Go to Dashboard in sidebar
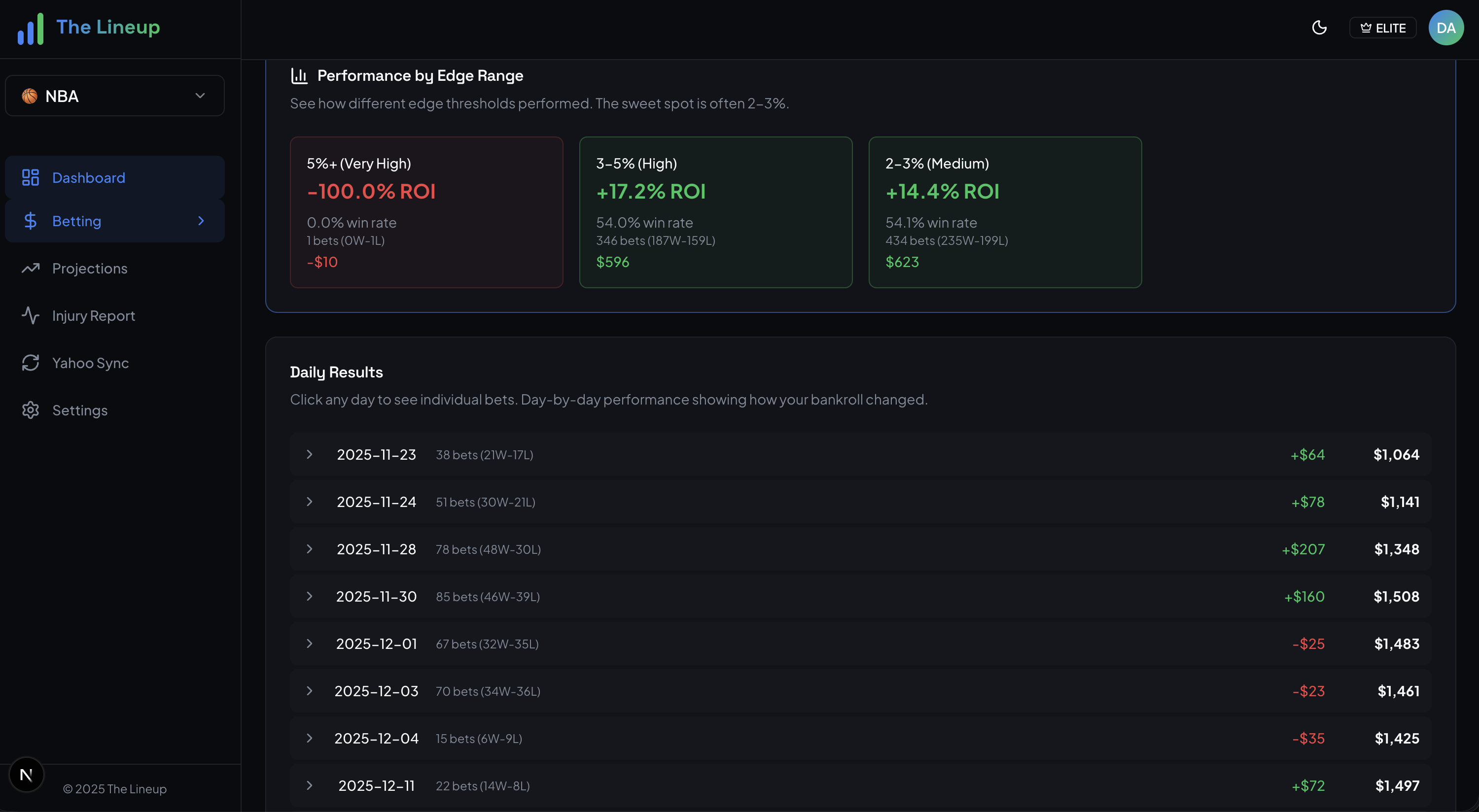Viewport: 1479px width, 812px height. [x=88, y=178]
